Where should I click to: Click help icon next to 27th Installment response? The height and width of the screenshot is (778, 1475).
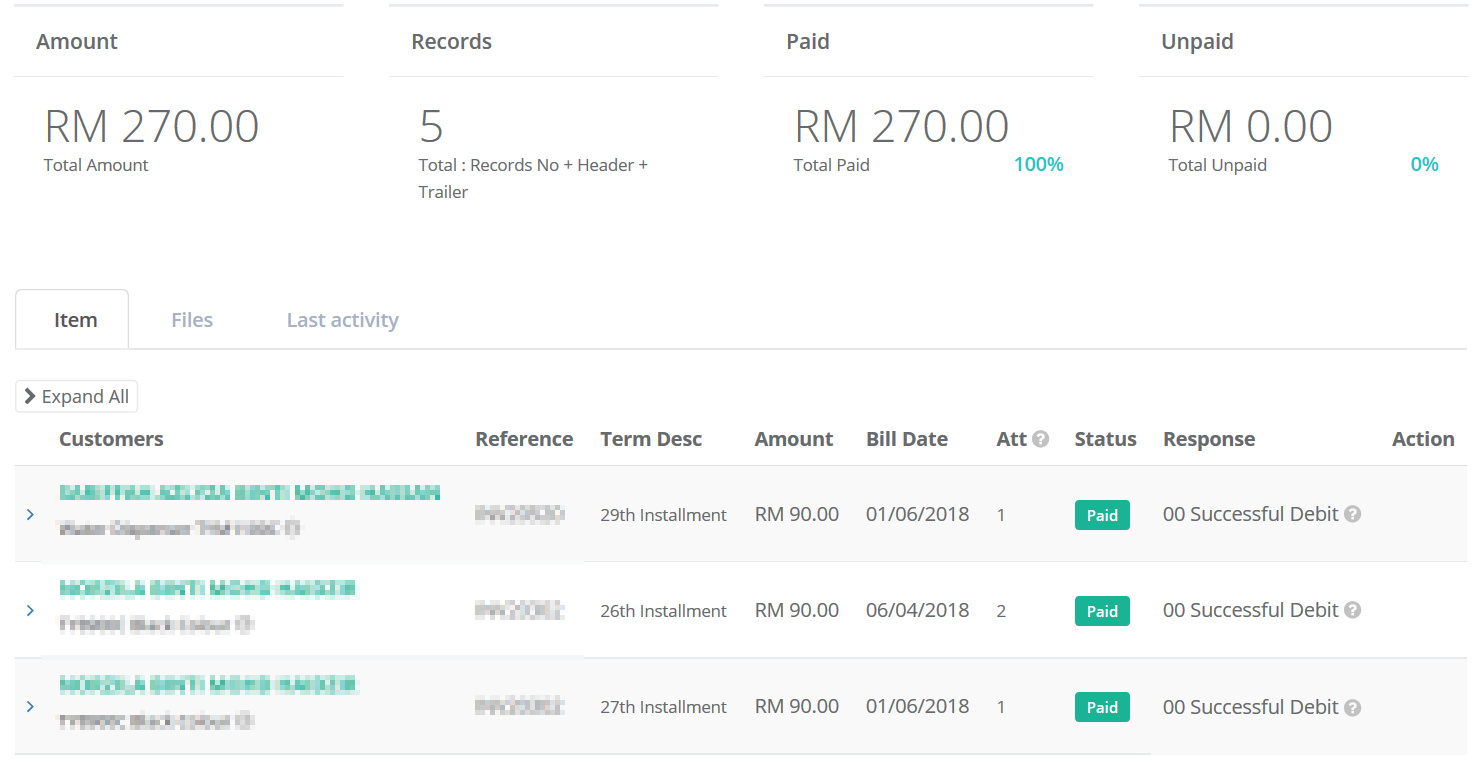(x=1352, y=707)
